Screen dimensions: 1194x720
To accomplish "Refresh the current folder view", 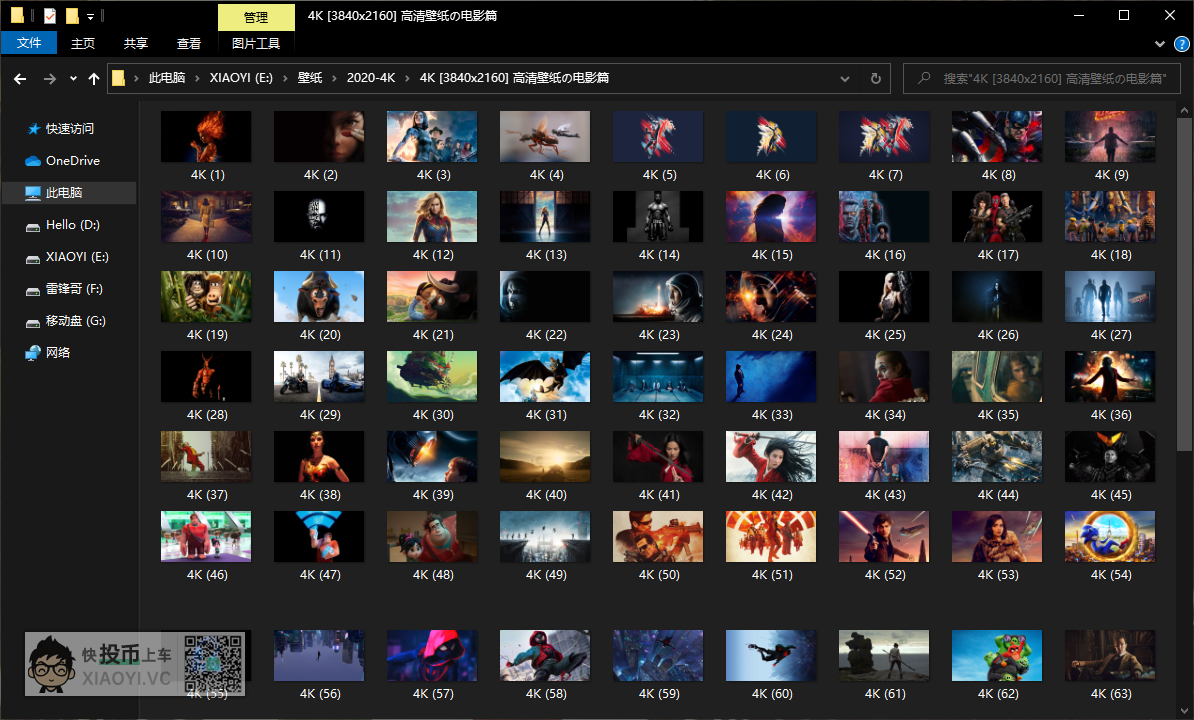I will [x=876, y=78].
